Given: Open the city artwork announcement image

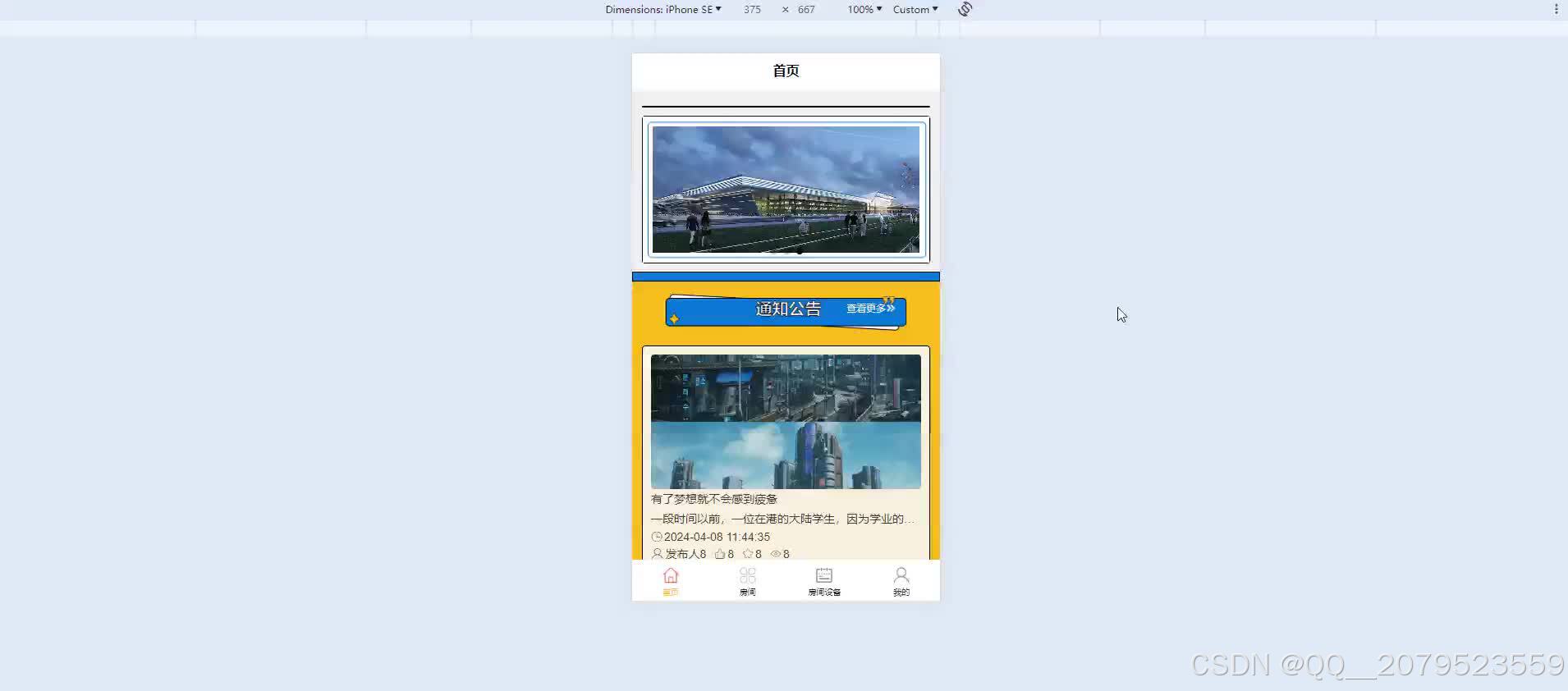Looking at the screenshot, I should (x=786, y=422).
